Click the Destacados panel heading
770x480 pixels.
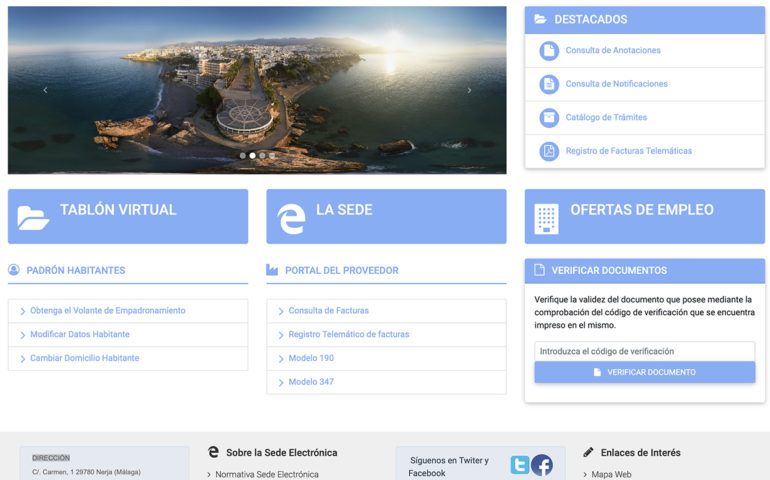click(591, 19)
